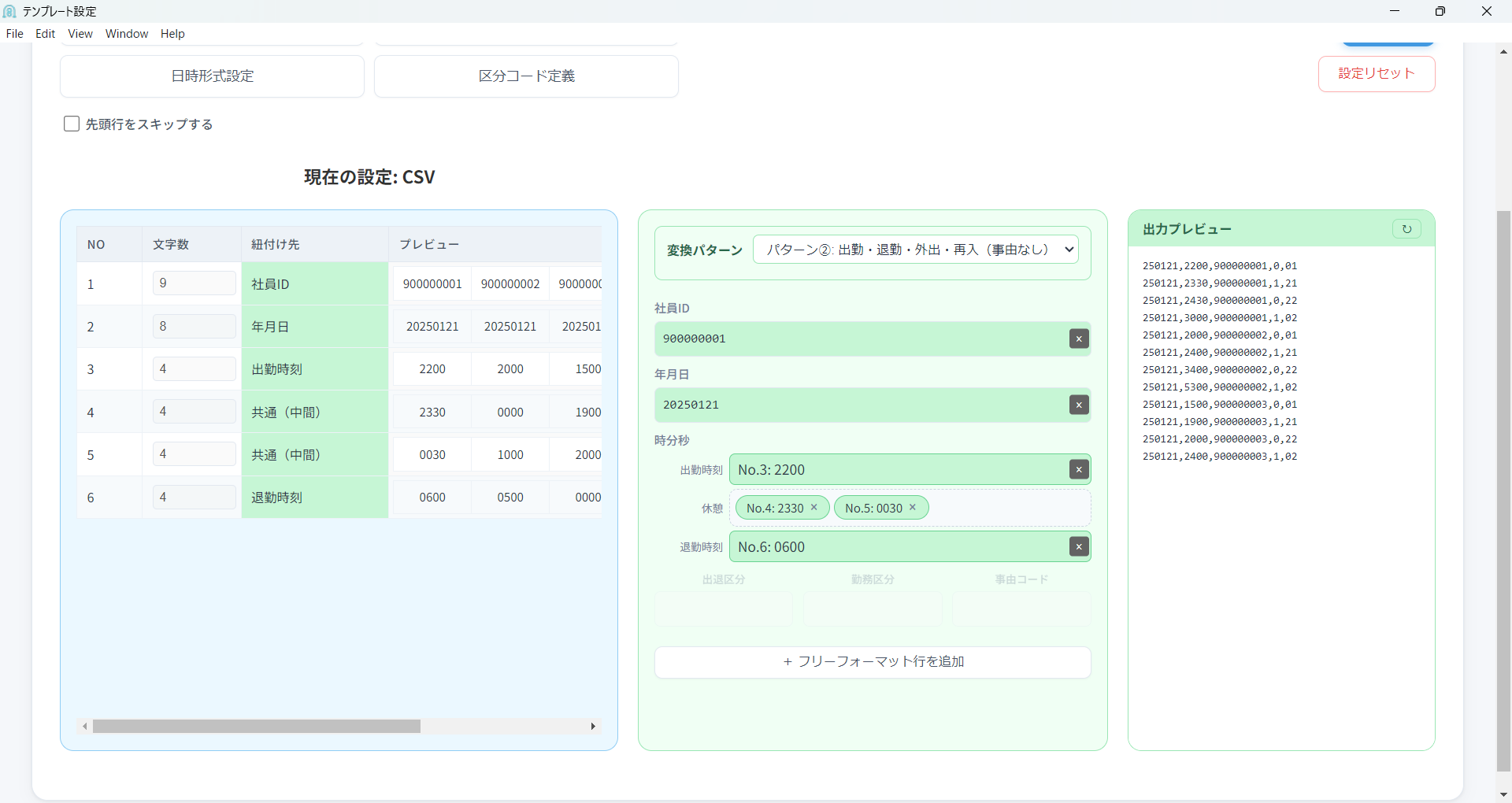Viewport: 1512px width, 803px height.
Task: Enable the 先頭行をスキップする checkbox
Action: click(x=72, y=124)
